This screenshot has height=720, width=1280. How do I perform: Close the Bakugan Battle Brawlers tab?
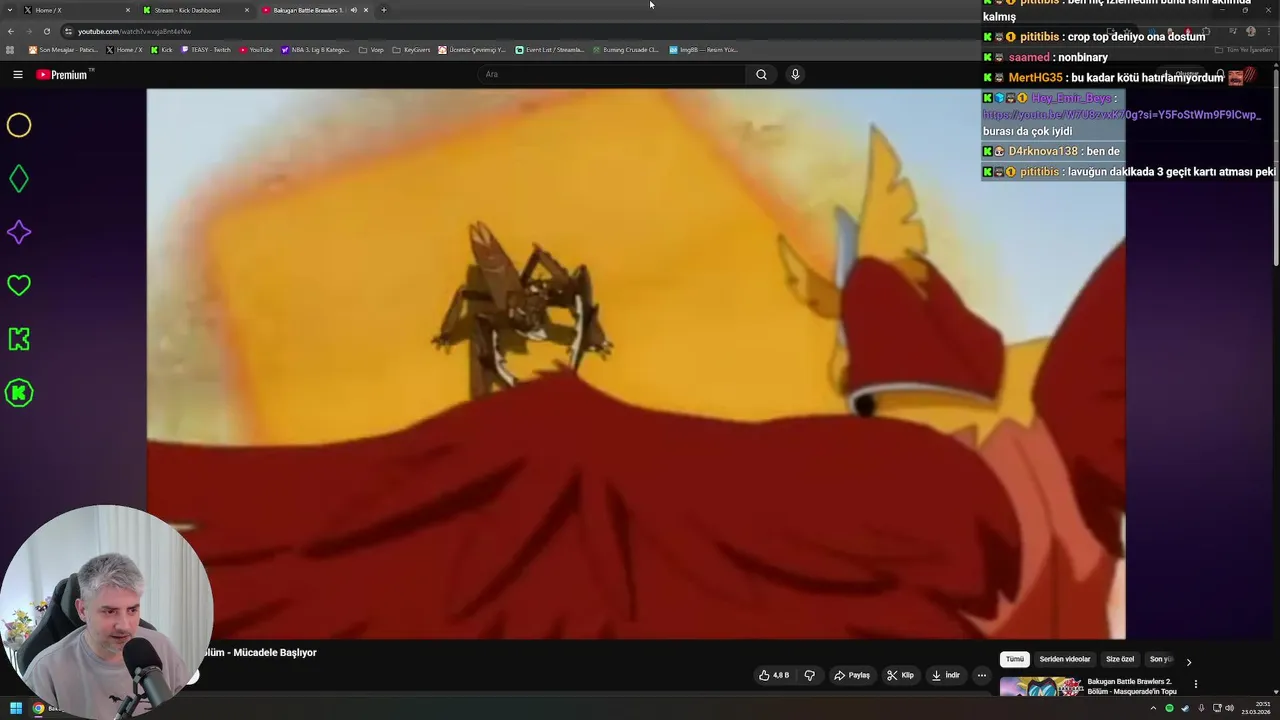pos(366,10)
